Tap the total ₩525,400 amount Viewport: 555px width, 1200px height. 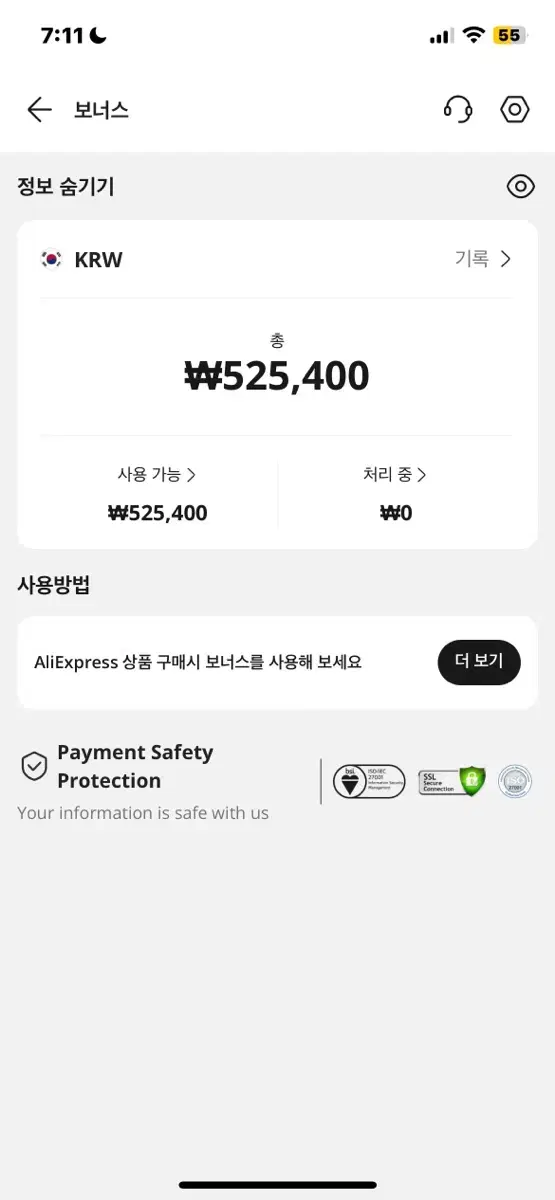pyautogui.click(x=277, y=376)
